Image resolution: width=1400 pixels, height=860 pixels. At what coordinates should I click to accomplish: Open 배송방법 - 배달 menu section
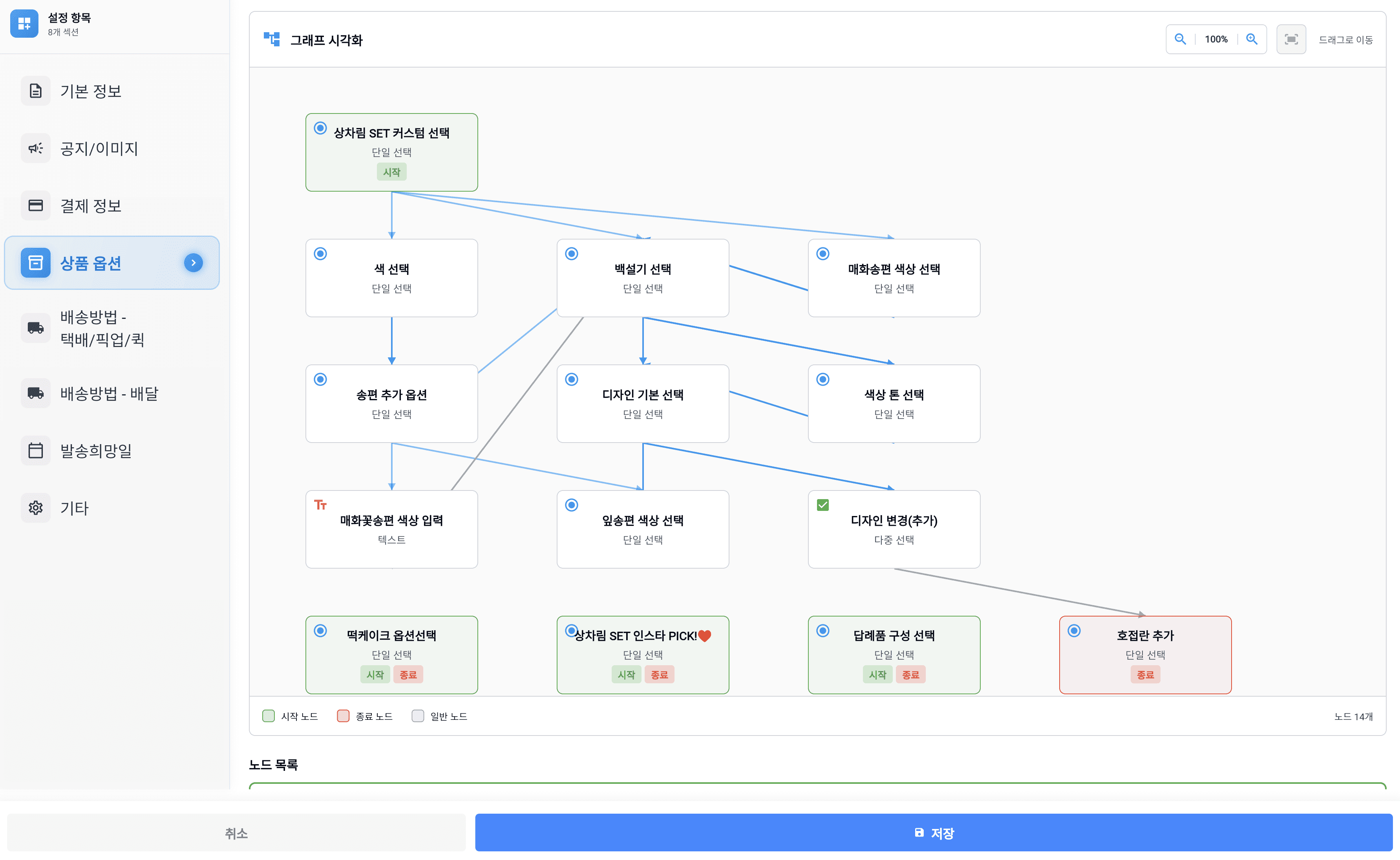(109, 393)
